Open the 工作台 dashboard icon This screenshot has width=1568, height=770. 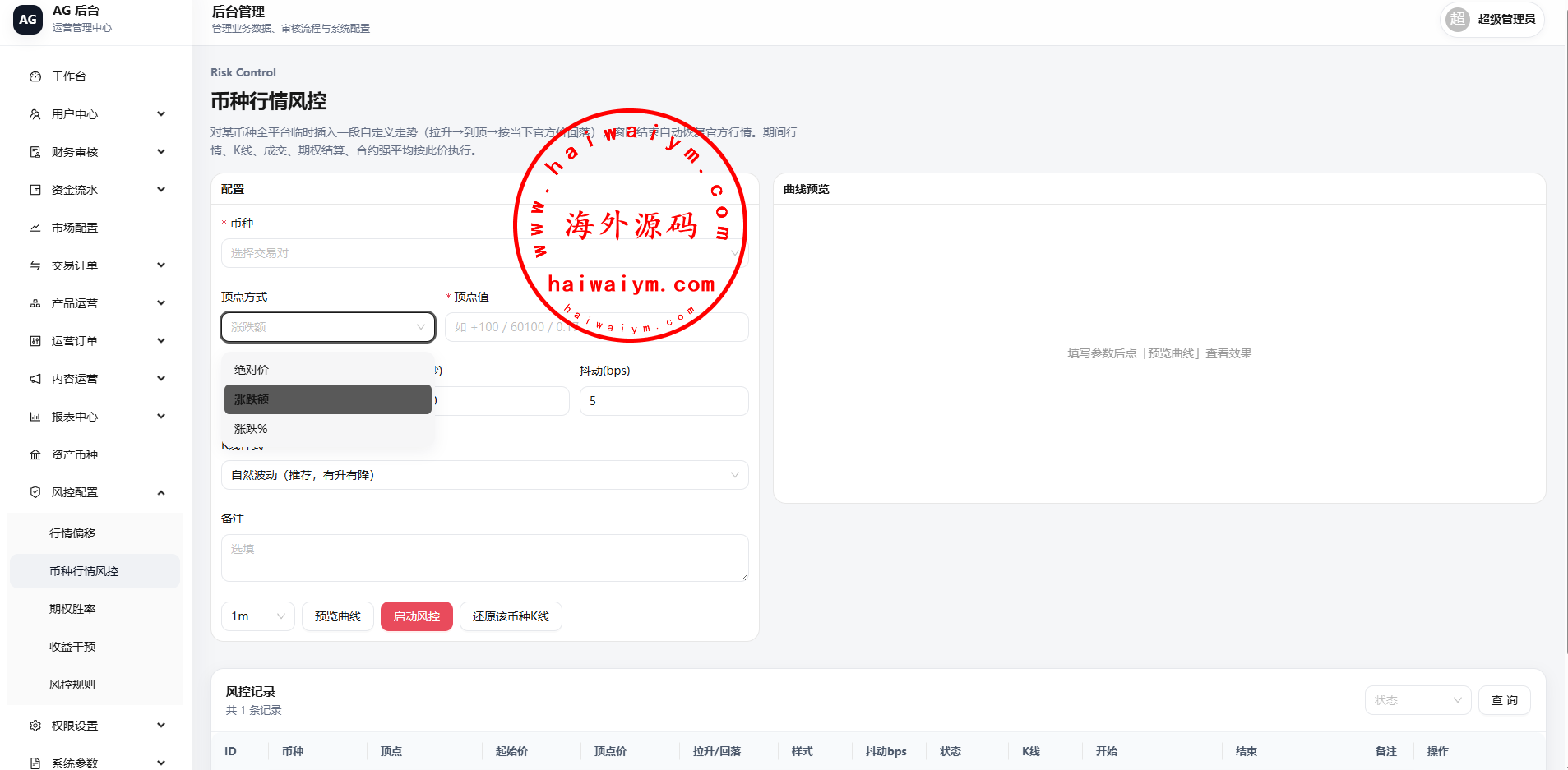click(35, 76)
